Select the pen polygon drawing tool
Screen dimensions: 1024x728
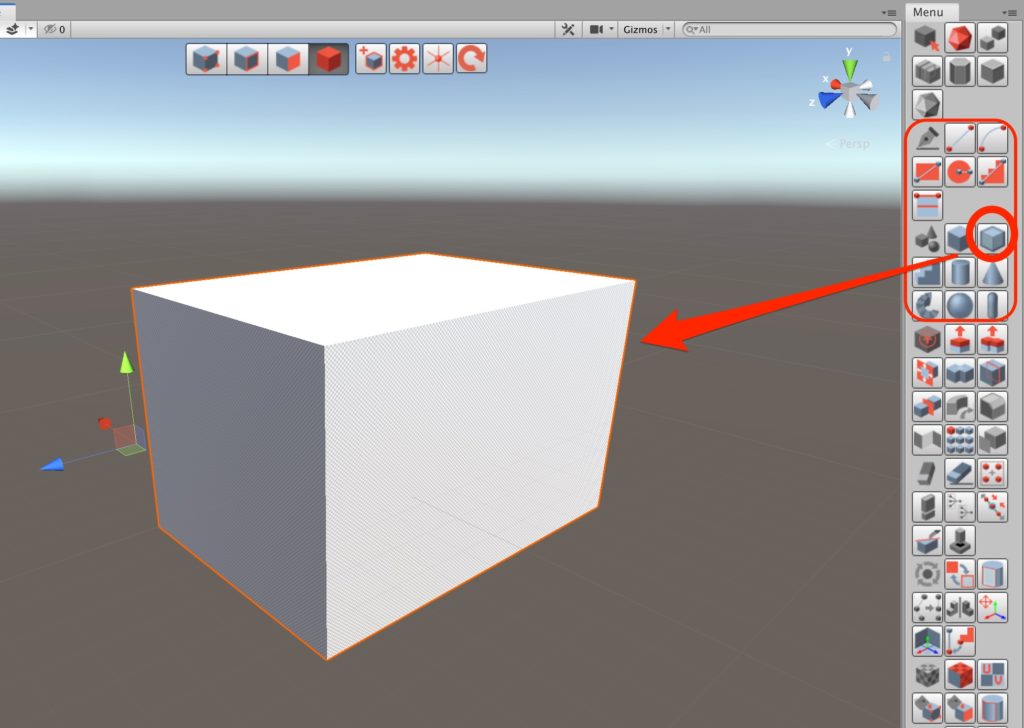coord(928,138)
